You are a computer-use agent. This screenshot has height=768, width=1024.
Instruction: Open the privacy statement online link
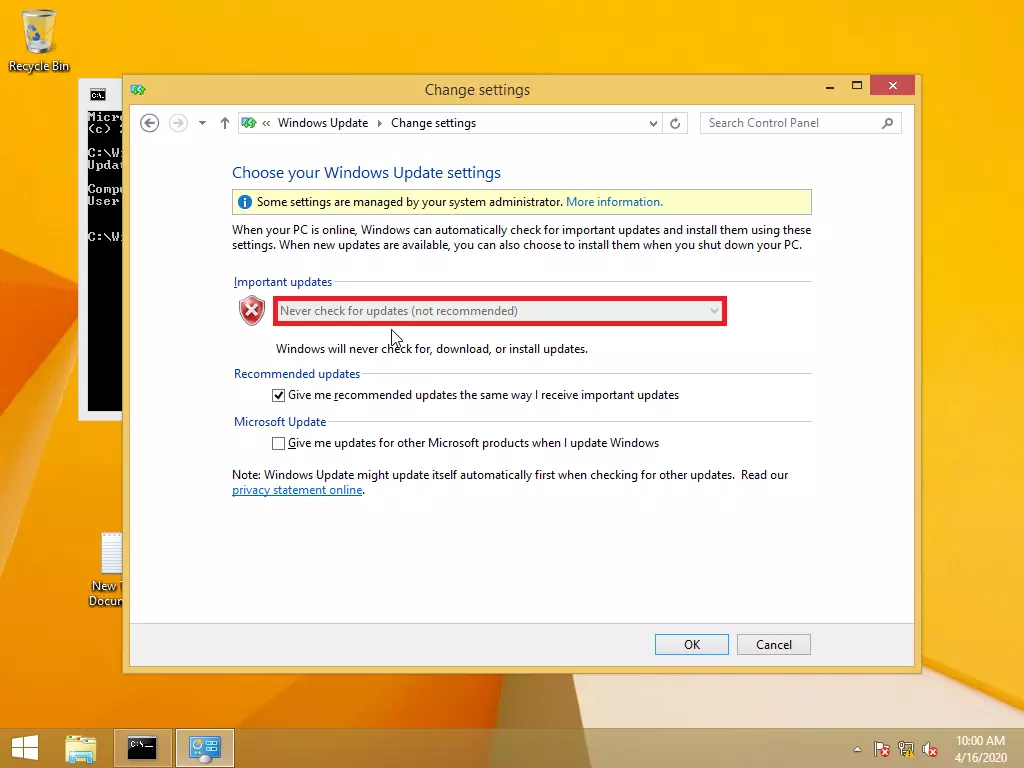pos(297,490)
